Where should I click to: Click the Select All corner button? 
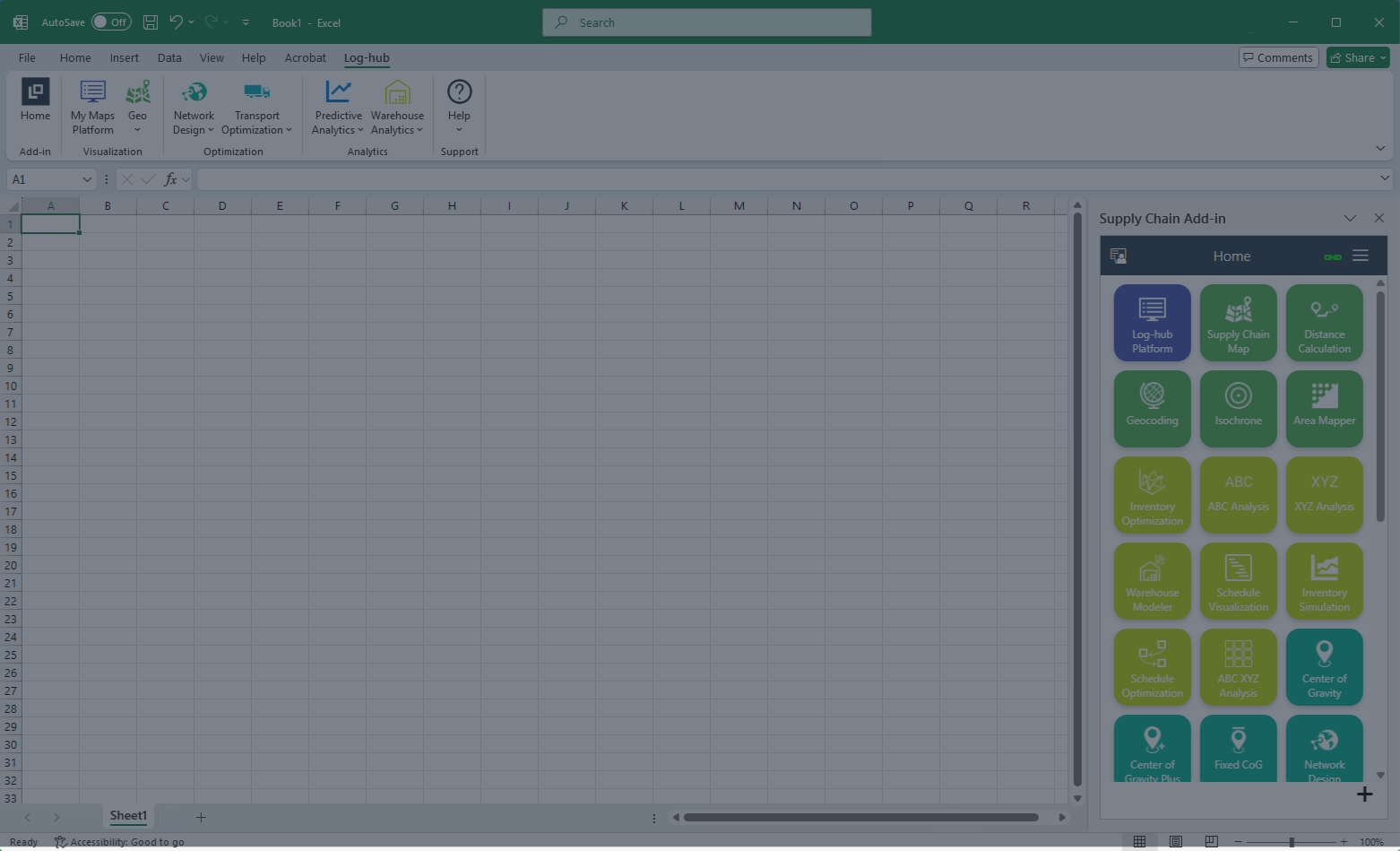tap(11, 206)
